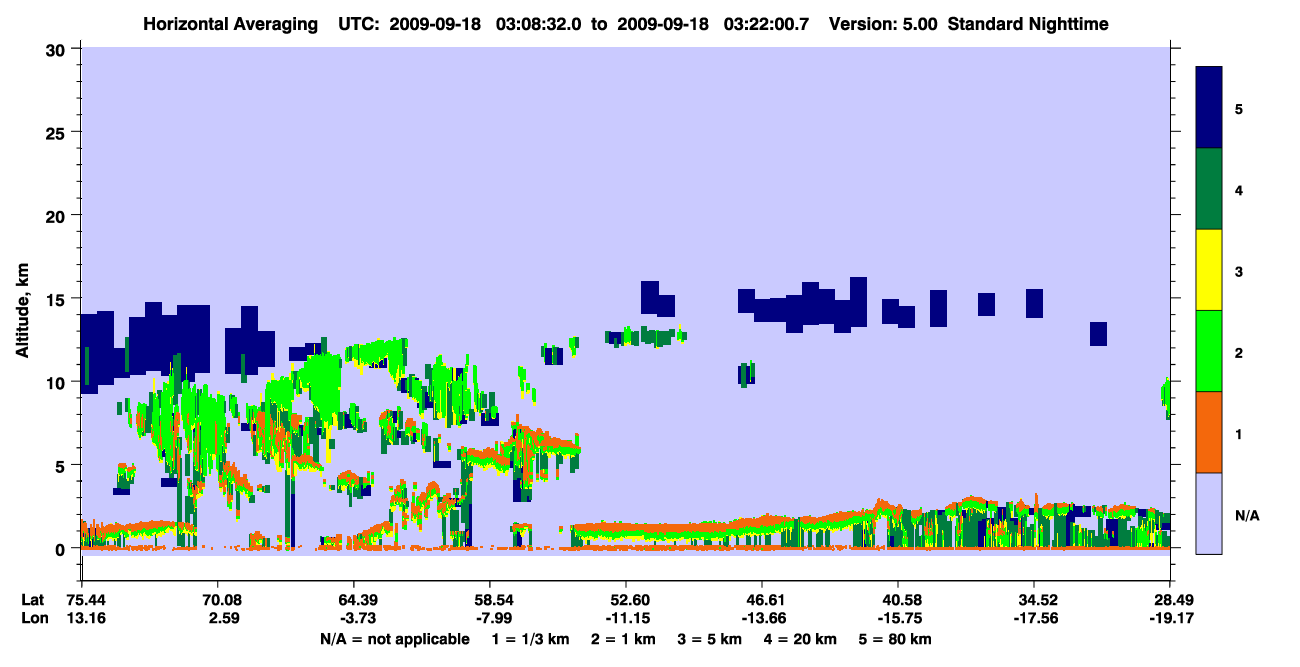Screen dimensions: 1300x667
Task: Click 'Standard Nighttime' in the title
Action: [x=1028, y=23]
